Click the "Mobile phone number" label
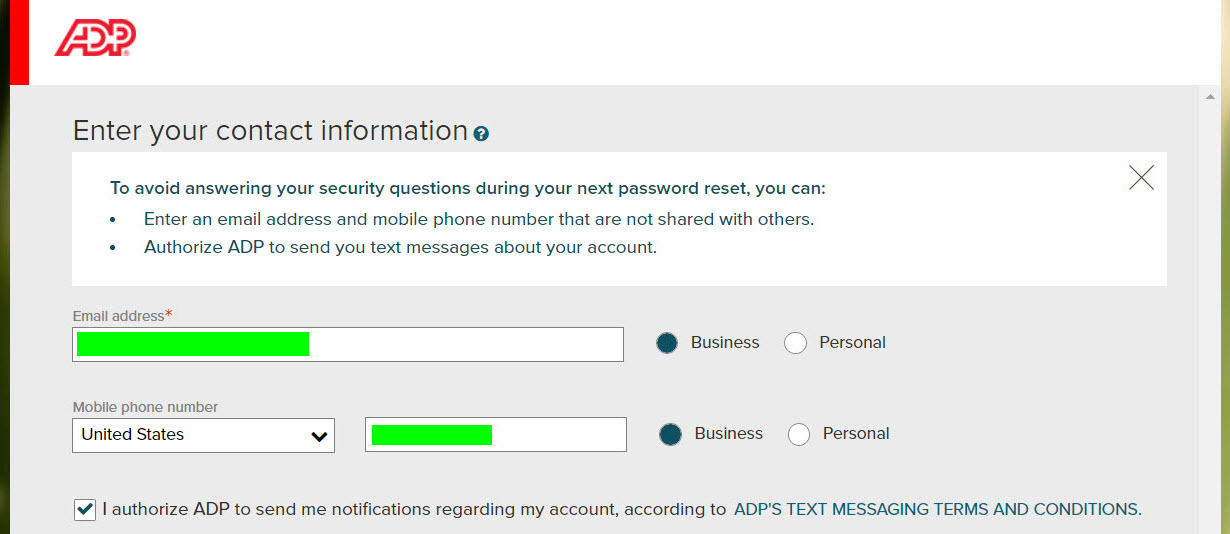Image resolution: width=1230 pixels, height=534 pixels. (x=145, y=407)
